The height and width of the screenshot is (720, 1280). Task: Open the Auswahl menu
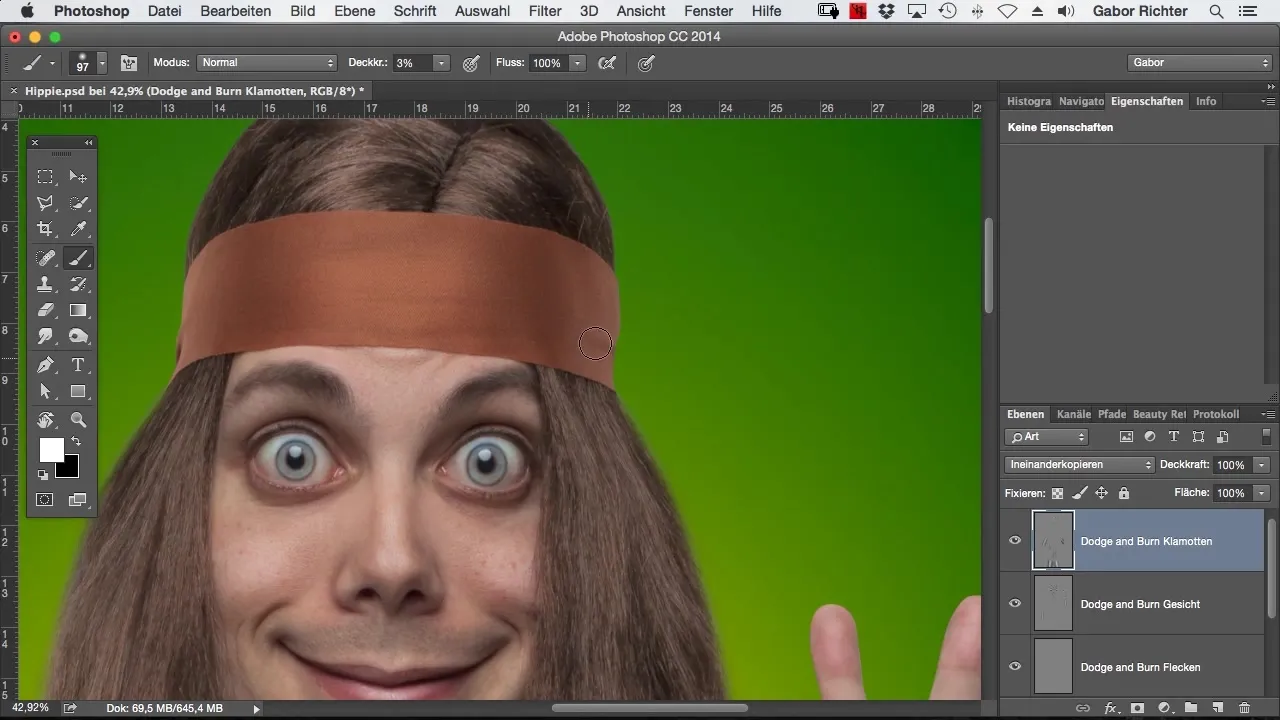click(x=482, y=11)
